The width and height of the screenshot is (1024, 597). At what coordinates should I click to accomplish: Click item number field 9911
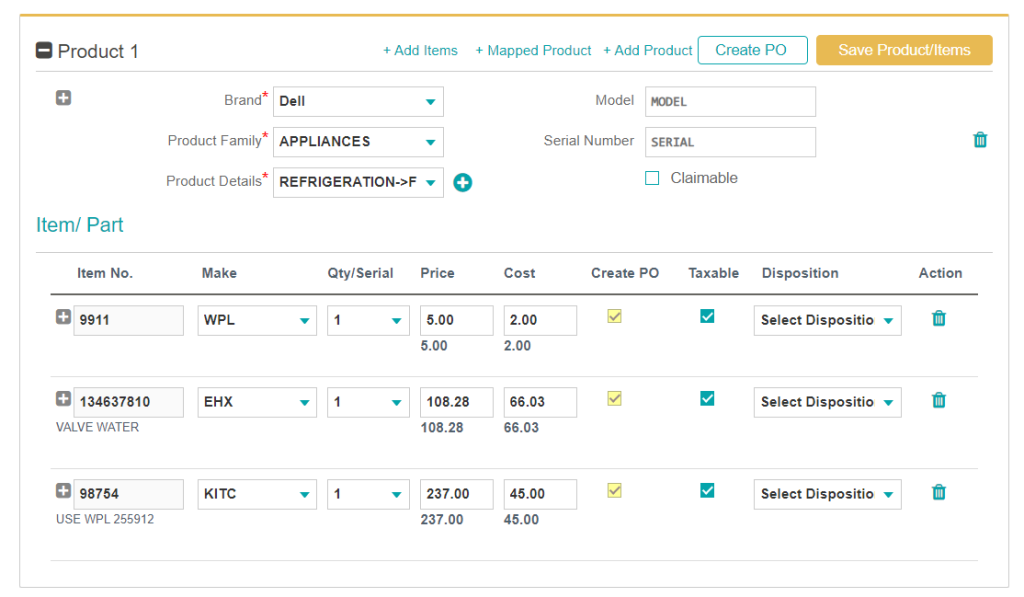click(129, 321)
